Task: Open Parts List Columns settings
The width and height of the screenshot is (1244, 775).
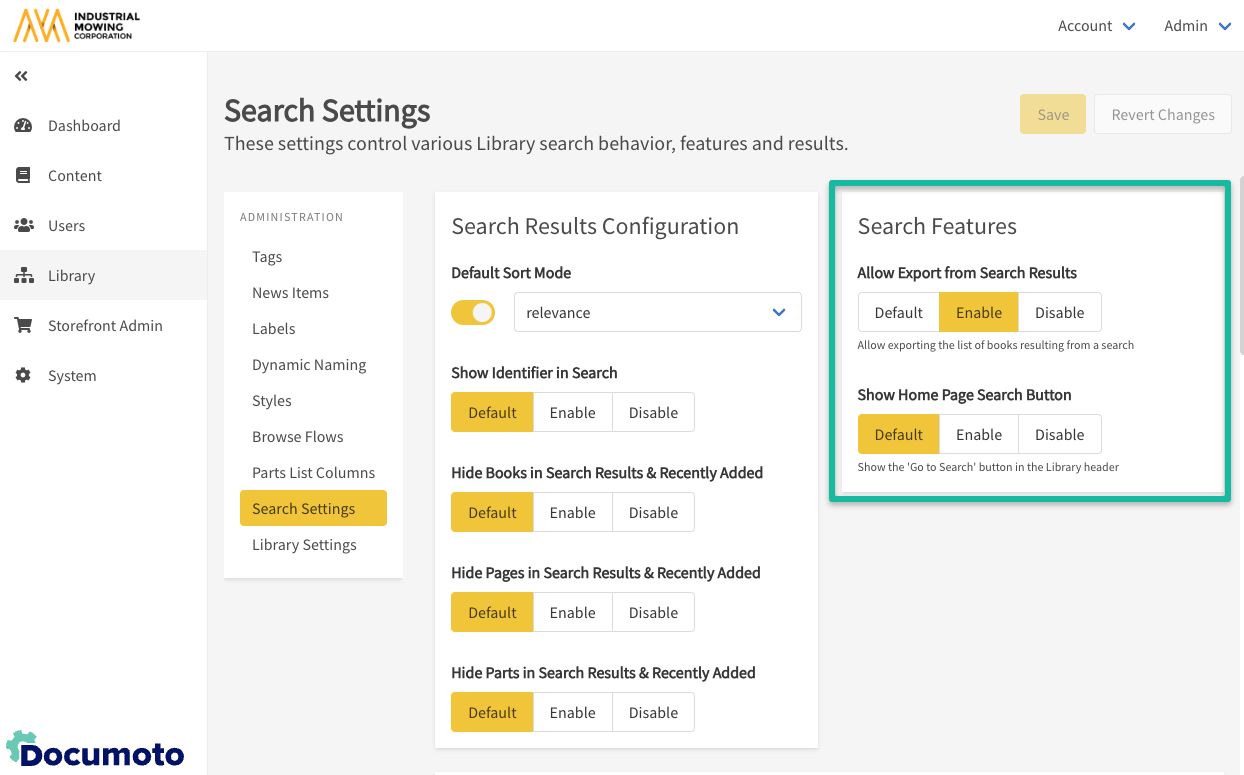Action: tap(313, 473)
